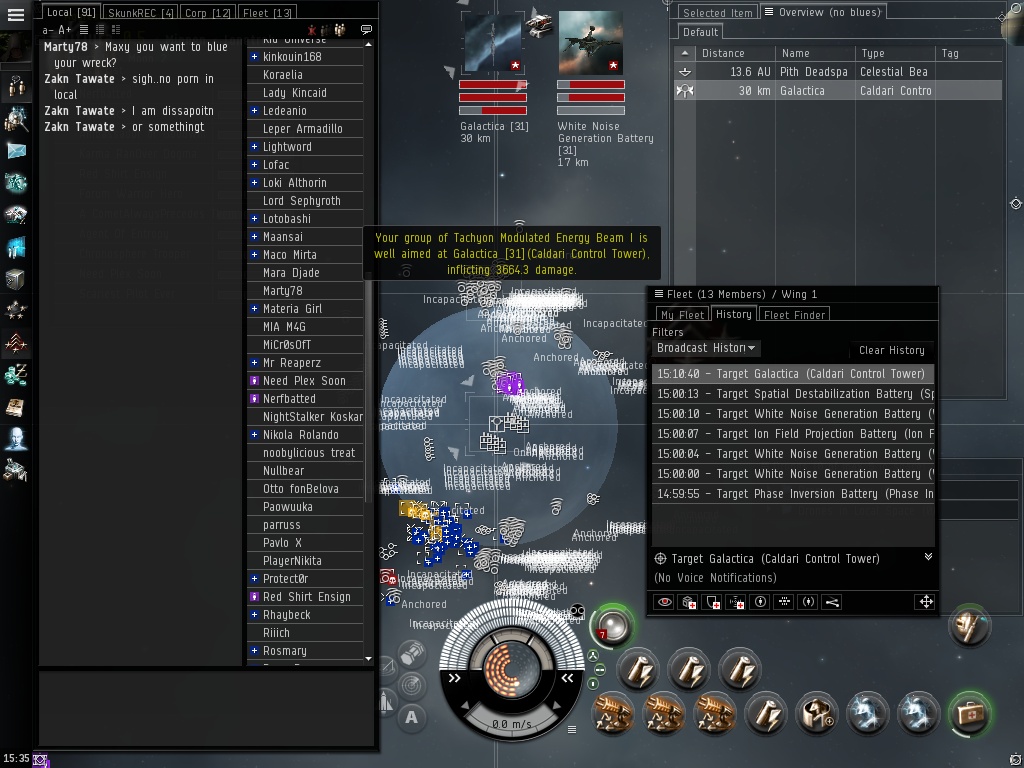Open the chat channel speech bubble icon
The width and height of the screenshot is (1024, 768).
366,29
